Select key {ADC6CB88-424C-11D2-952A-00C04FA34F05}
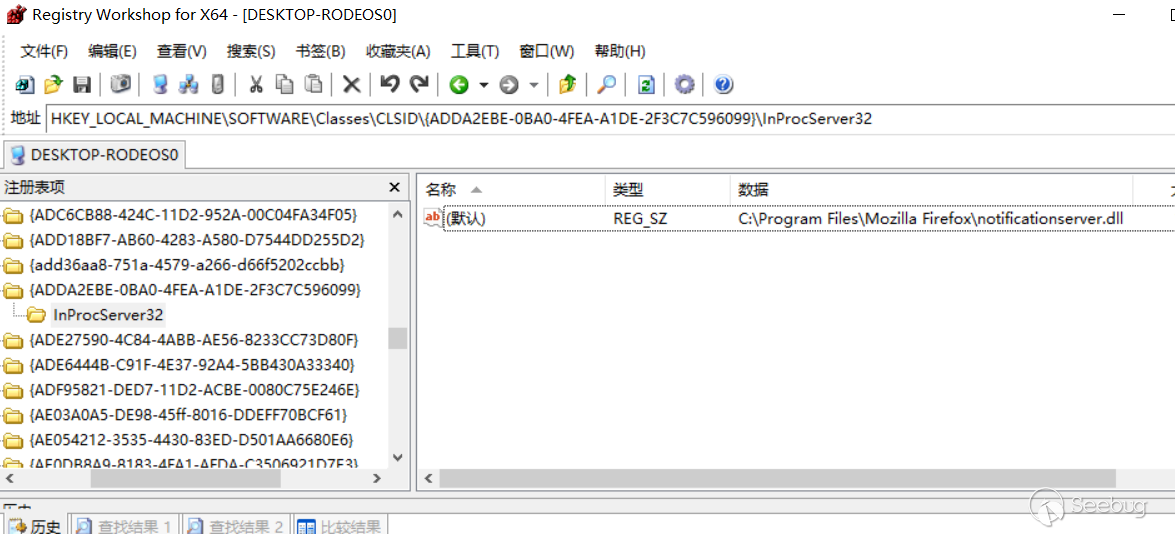The height and width of the screenshot is (534, 1175). click(x=192, y=216)
